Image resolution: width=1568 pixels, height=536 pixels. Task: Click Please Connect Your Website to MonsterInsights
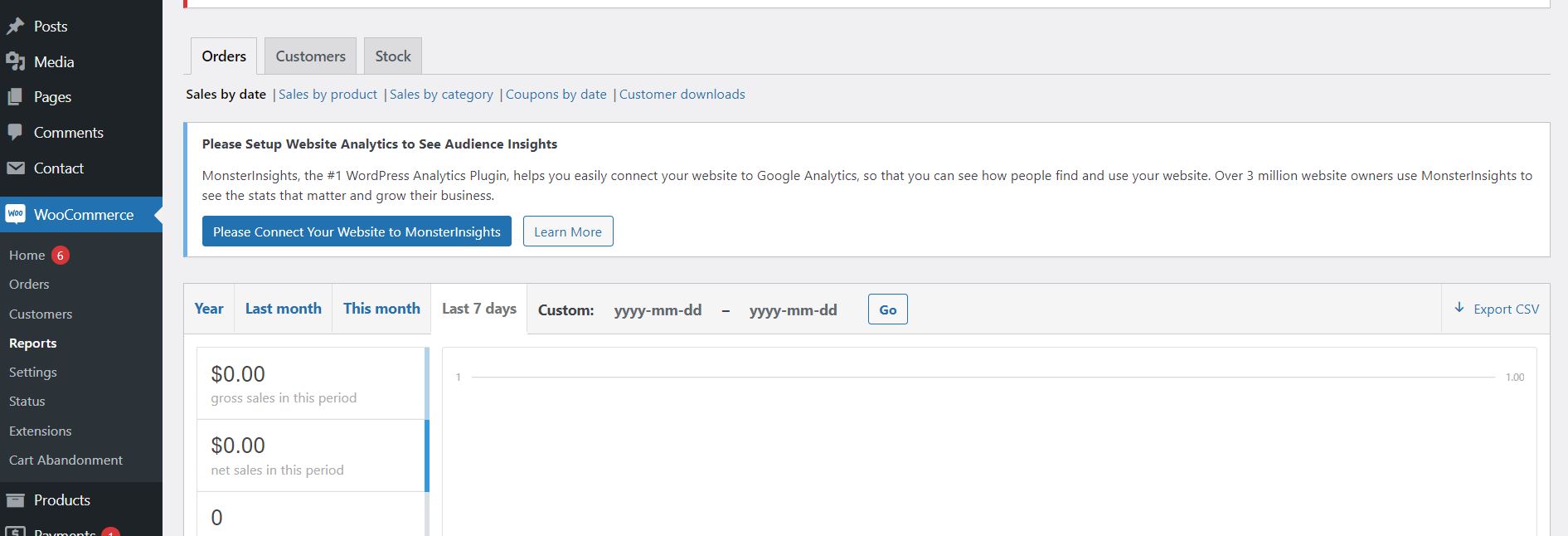coord(357,231)
